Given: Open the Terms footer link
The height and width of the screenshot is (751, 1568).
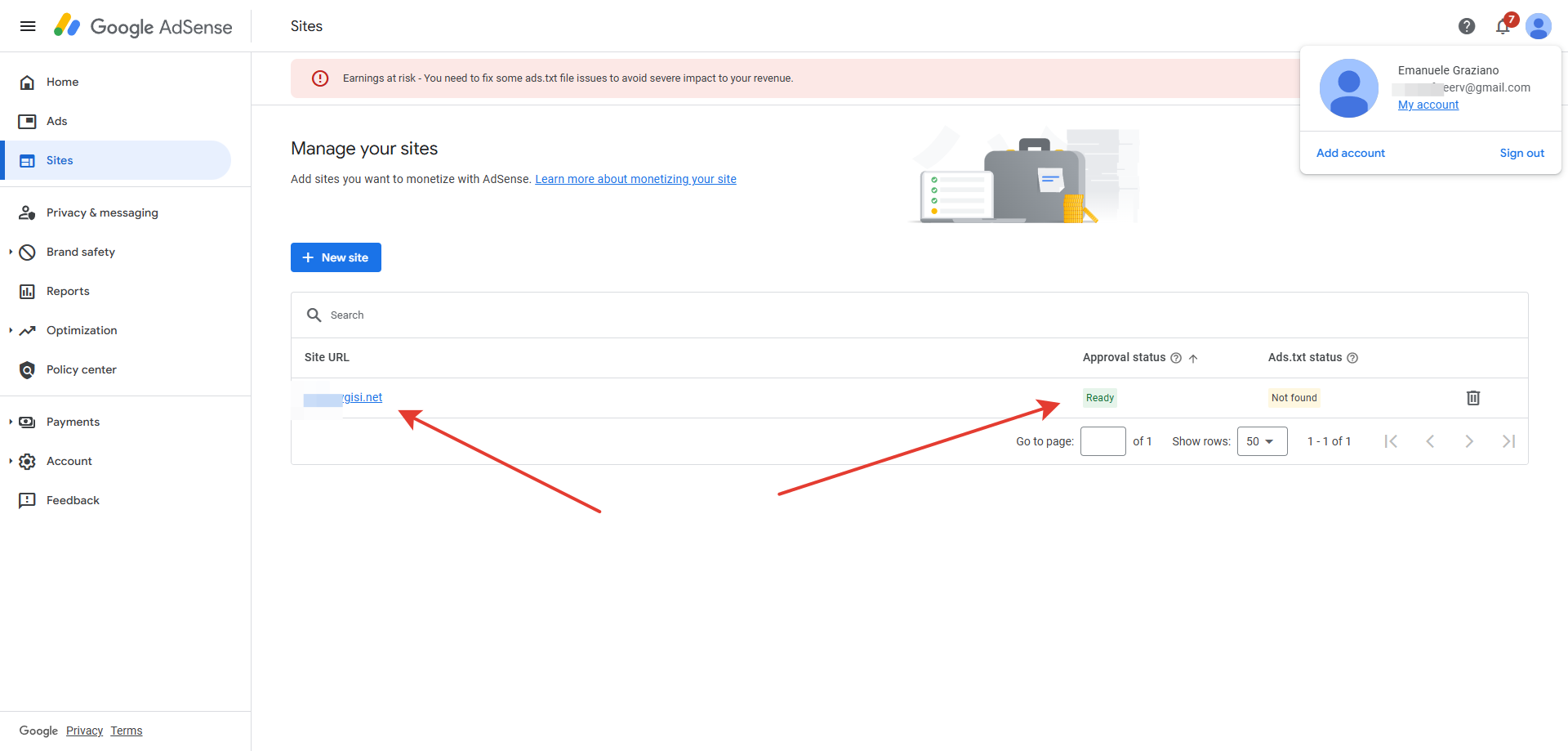Looking at the screenshot, I should 127,731.
